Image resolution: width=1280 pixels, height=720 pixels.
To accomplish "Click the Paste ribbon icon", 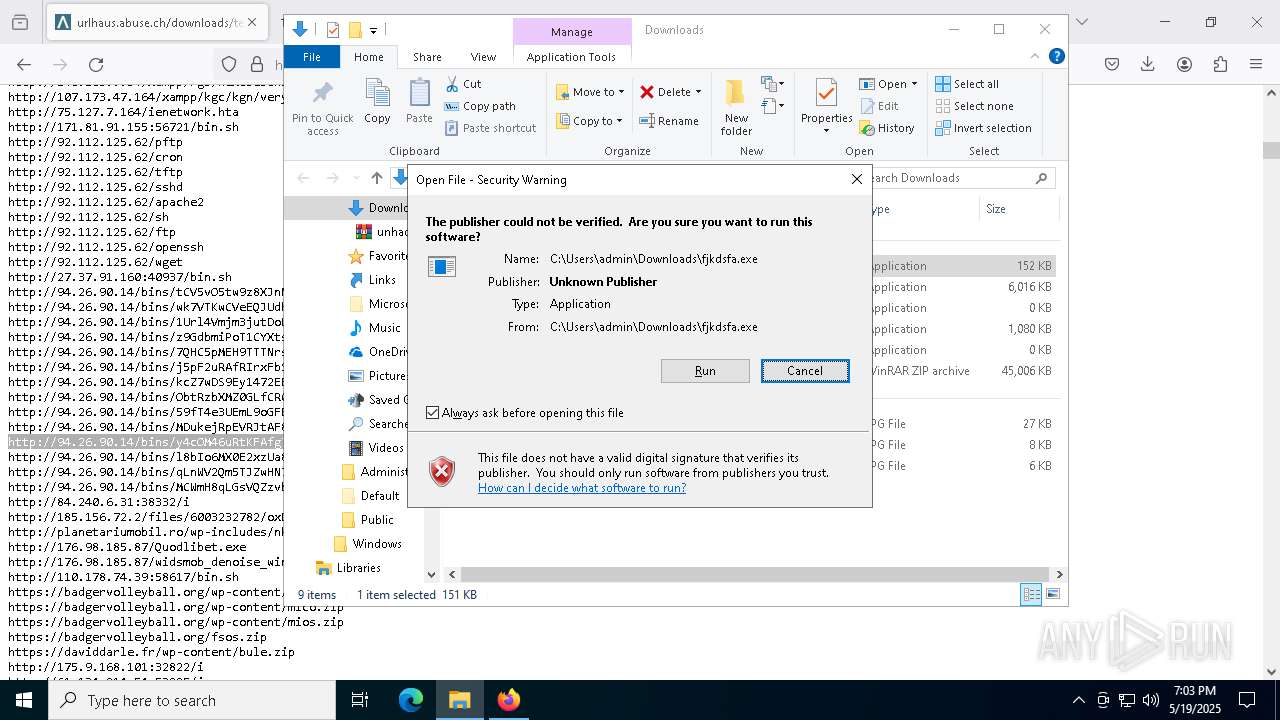I will (419, 101).
